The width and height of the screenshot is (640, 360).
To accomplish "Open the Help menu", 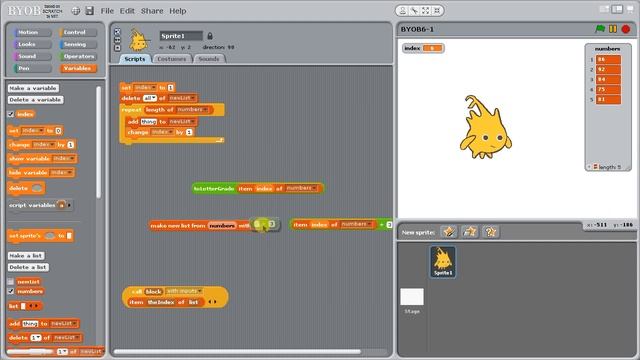I will coord(178,11).
